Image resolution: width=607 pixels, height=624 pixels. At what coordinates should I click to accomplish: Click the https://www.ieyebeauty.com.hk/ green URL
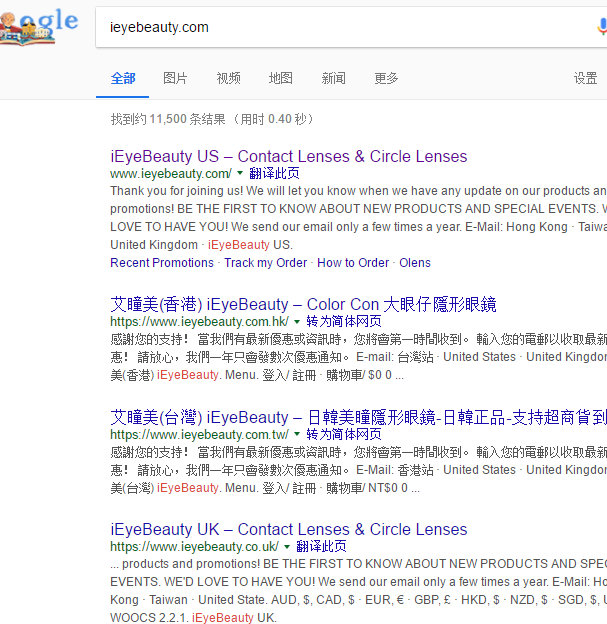point(199,322)
